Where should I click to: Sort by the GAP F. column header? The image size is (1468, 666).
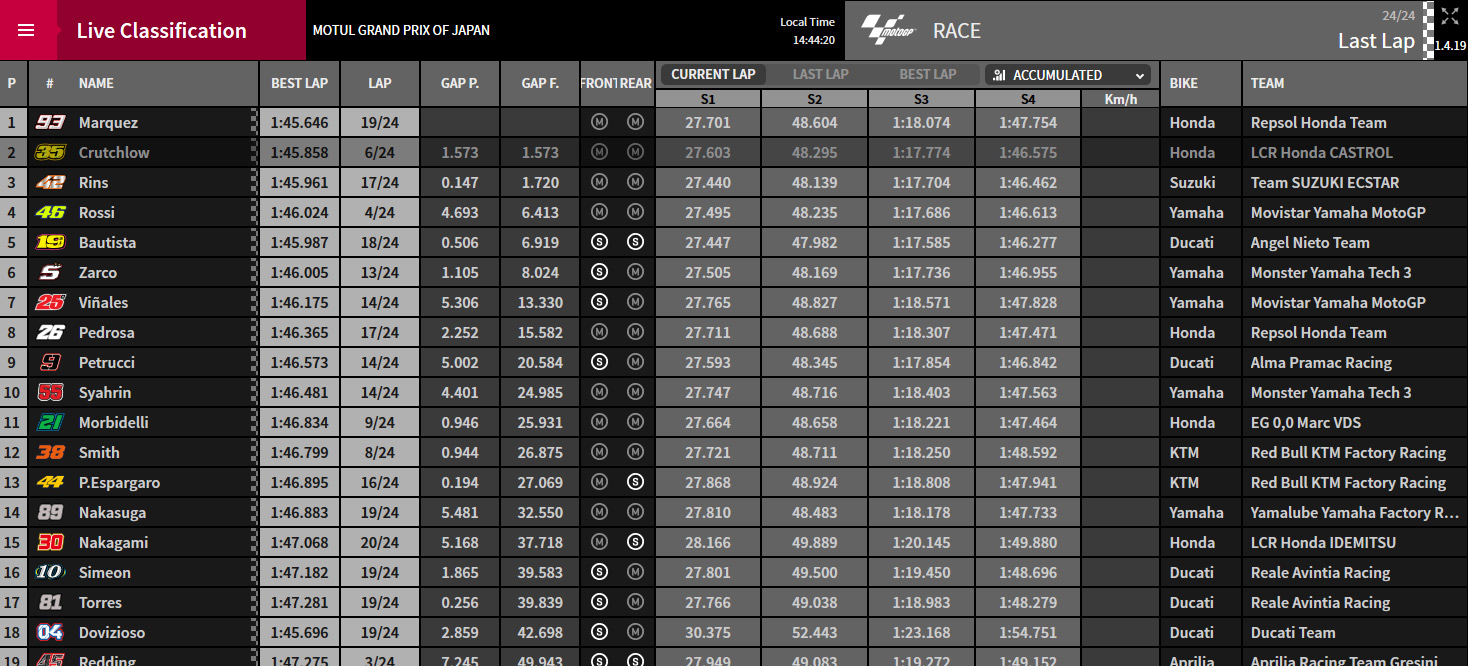pyautogui.click(x=540, y=83)
